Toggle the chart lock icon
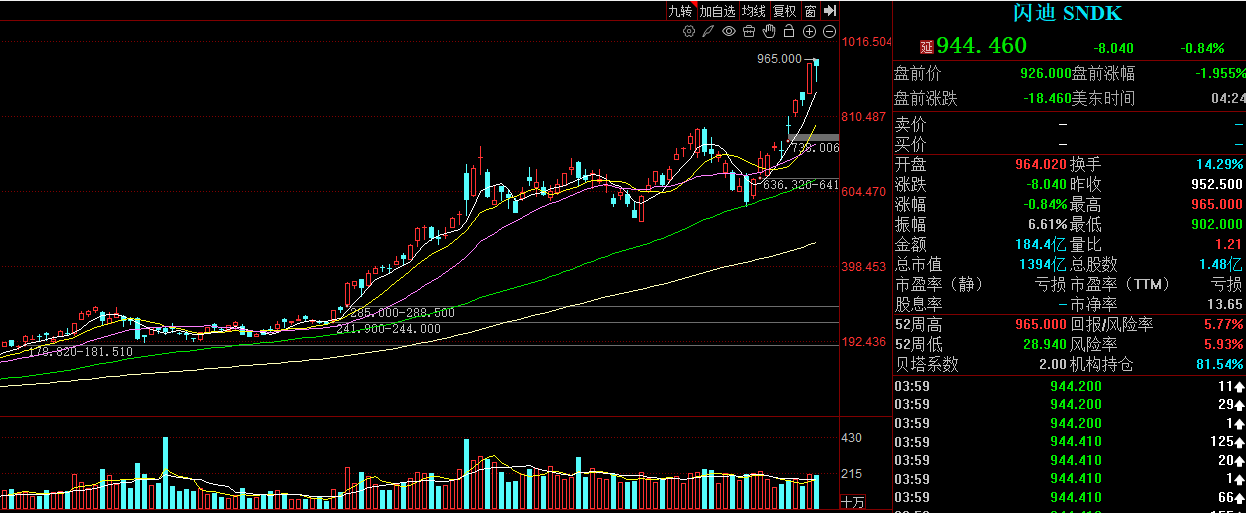The height and width of the screenshot is (513, 1246). [789, 32]
